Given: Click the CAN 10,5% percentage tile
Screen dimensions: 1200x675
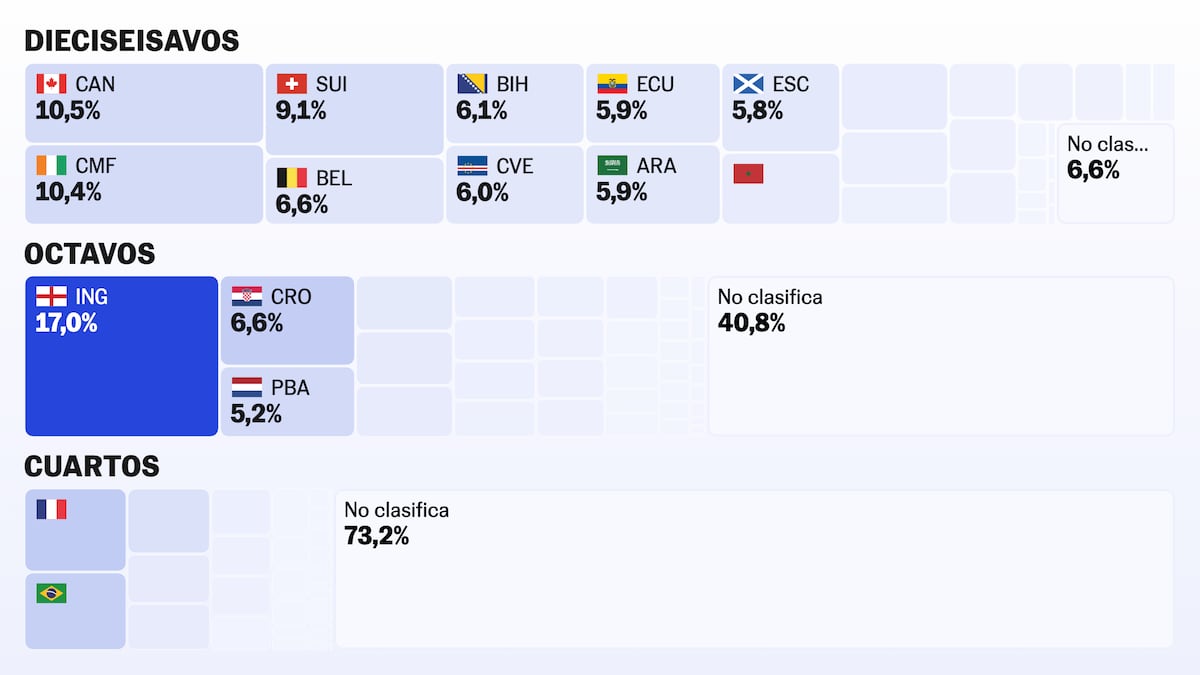Looking at the screenshot, I should point(144,103).
